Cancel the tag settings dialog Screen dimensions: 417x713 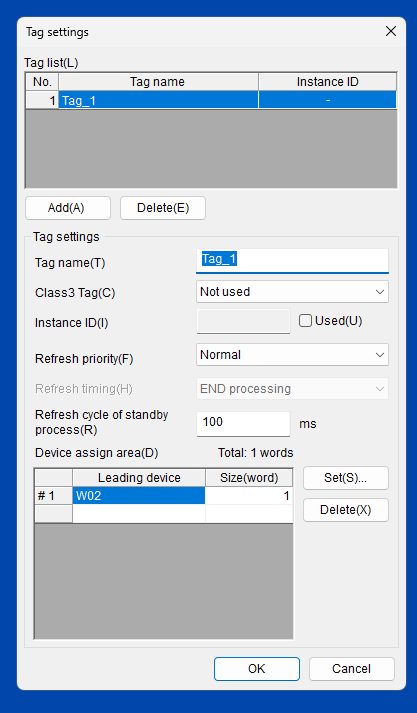point(352,668)
